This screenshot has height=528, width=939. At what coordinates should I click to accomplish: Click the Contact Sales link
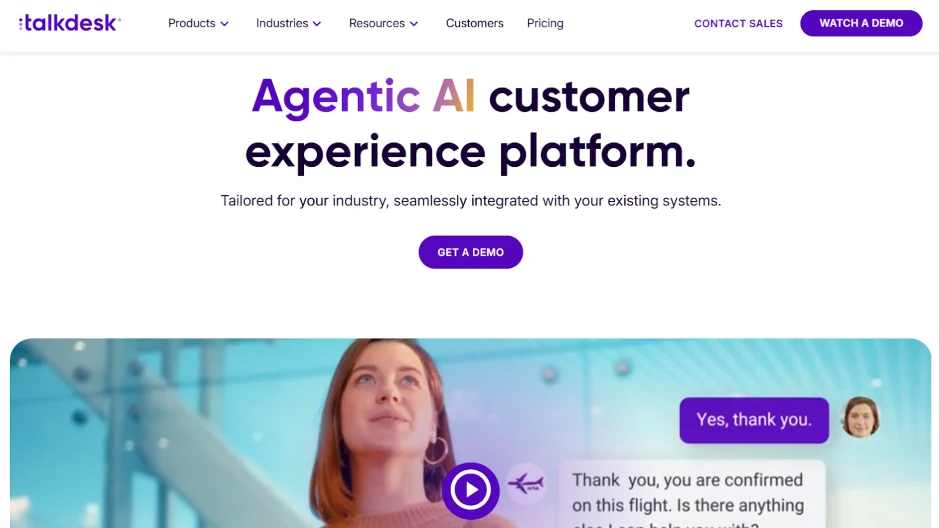pos(738,23)
